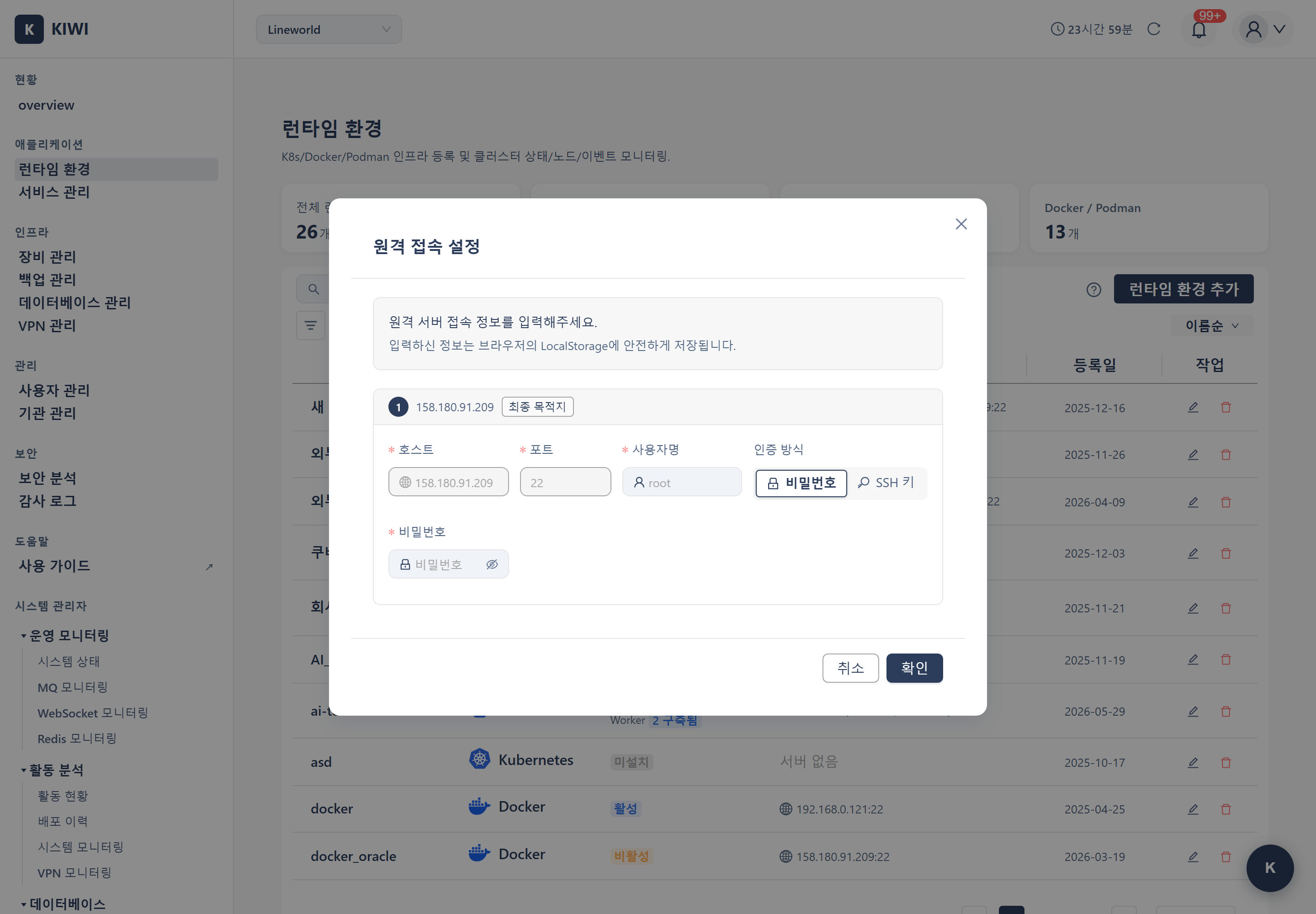Click the session refresh icon

tap(1154, 29)
